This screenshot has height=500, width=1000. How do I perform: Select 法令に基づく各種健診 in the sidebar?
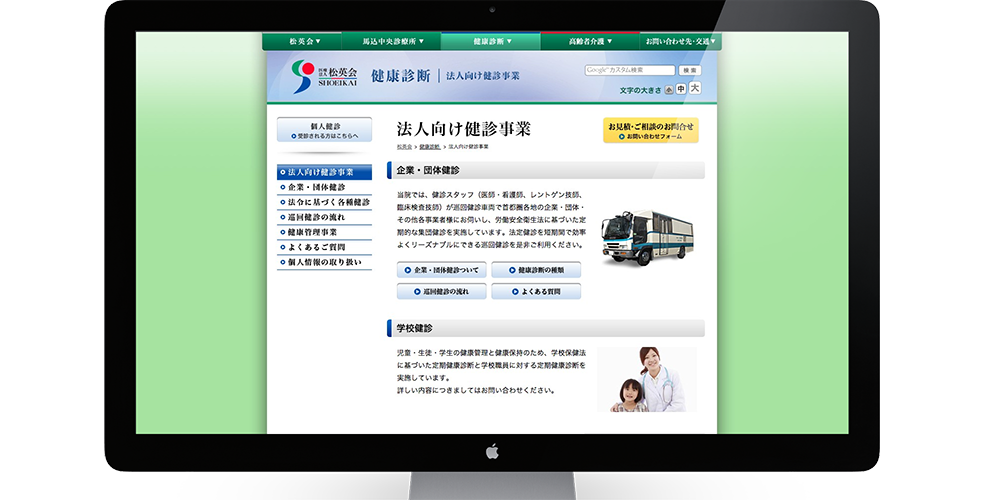click(x=324, y=202)
